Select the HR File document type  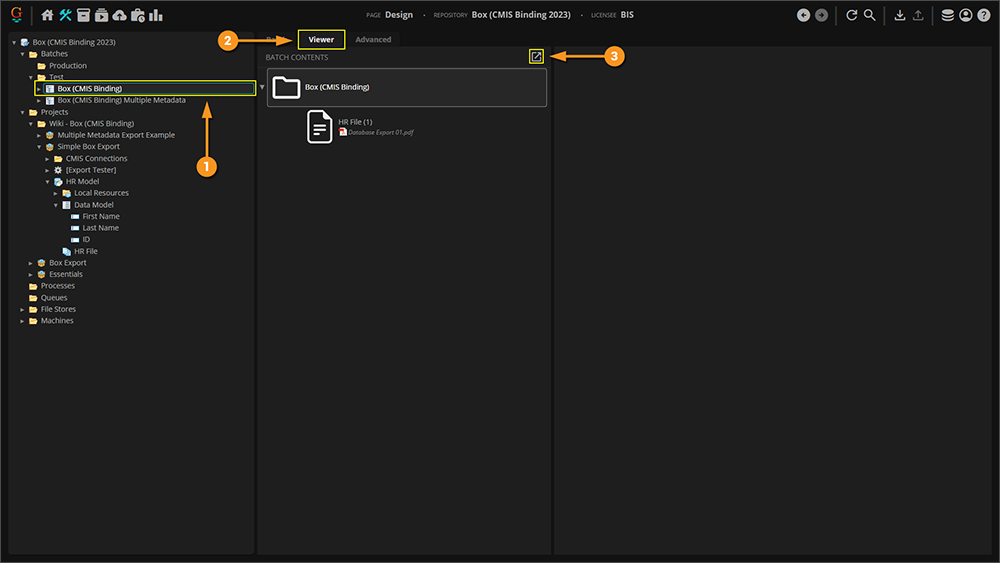[x=85, y=251]
